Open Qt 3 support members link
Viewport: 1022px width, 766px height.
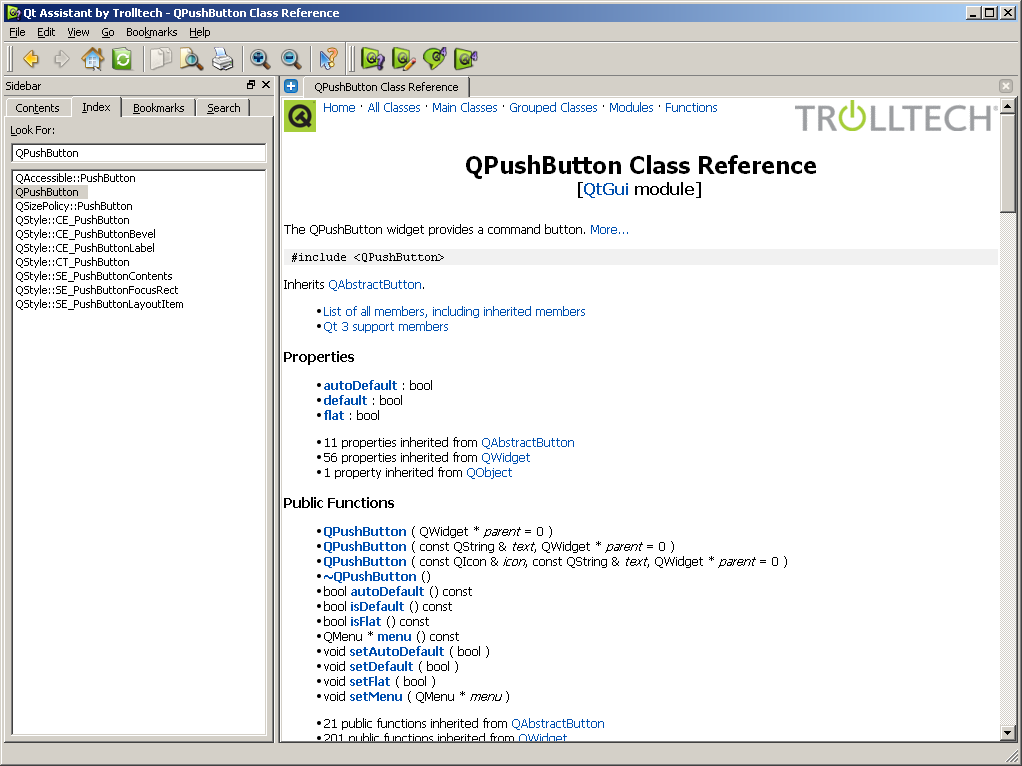[x=386, y=327]
